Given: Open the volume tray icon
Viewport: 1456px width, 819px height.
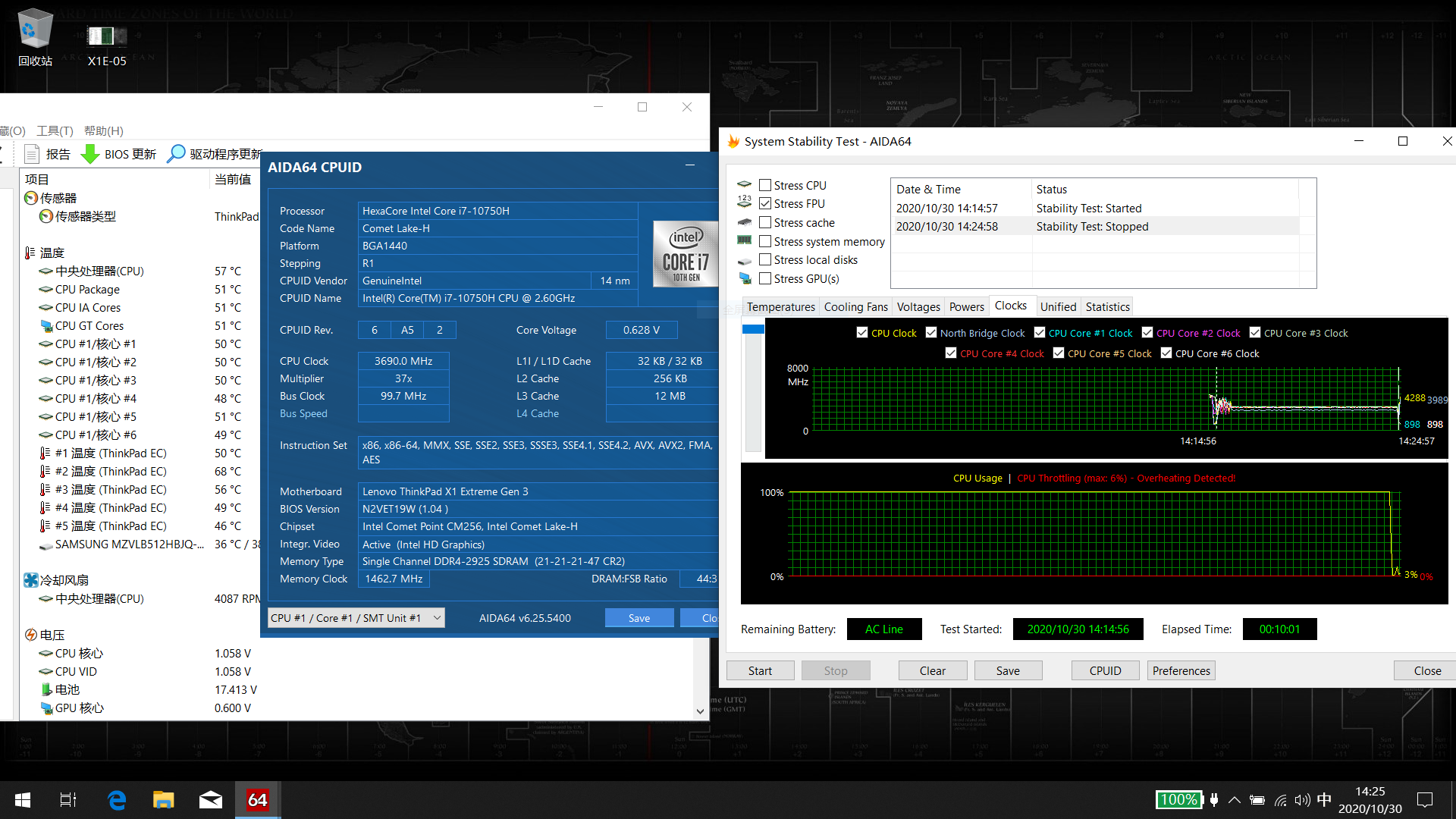Looking at the screenshot, I should [1302, 800].
